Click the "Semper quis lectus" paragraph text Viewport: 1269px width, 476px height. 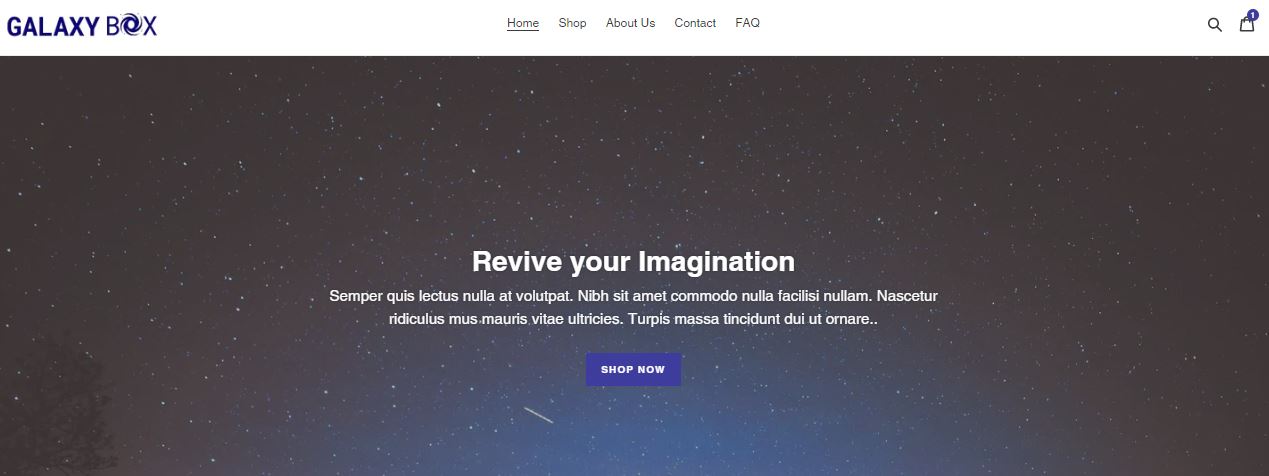coord(633,308)
